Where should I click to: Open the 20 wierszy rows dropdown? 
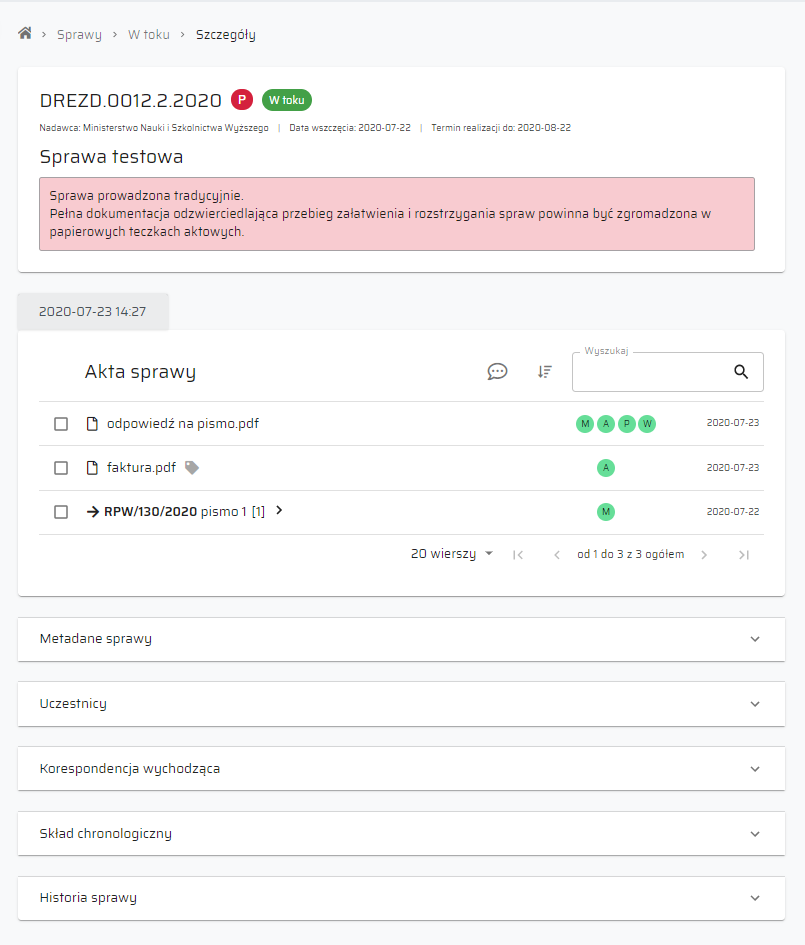point(452,554)
